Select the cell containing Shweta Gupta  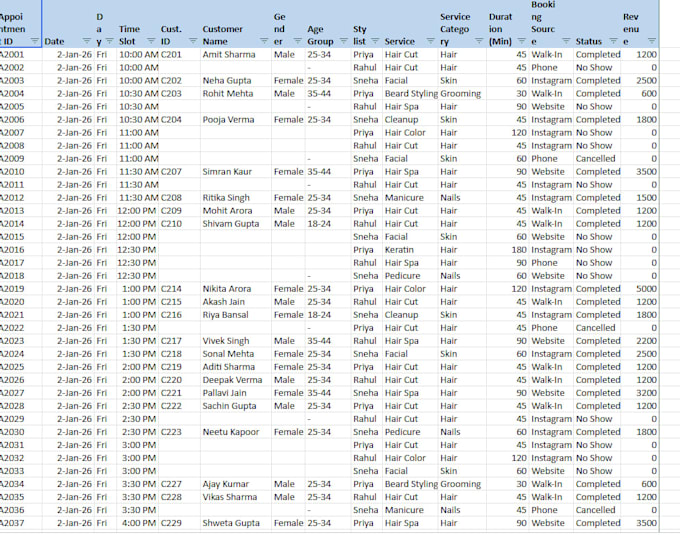pyautogui.click(x=235, y=523)
